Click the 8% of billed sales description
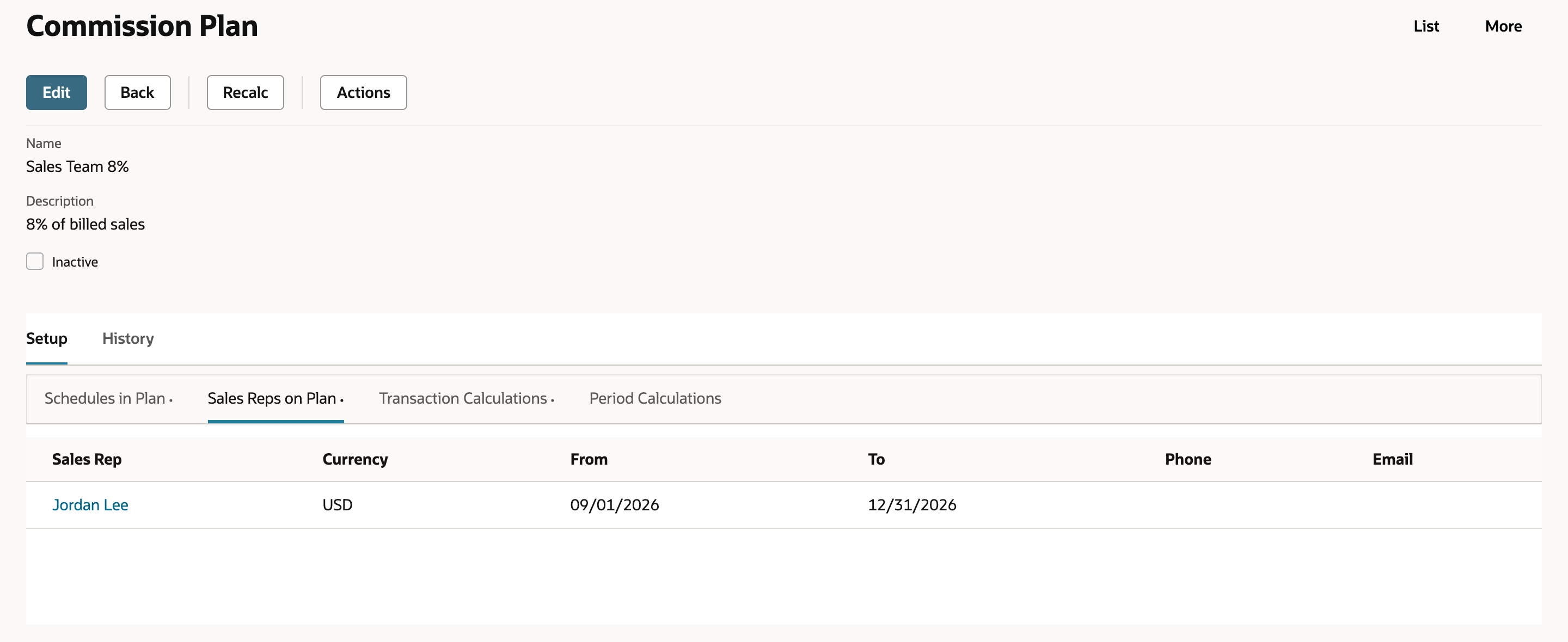Image resolution: width=1568 pixels, height=642 pixels. [85, 225]
